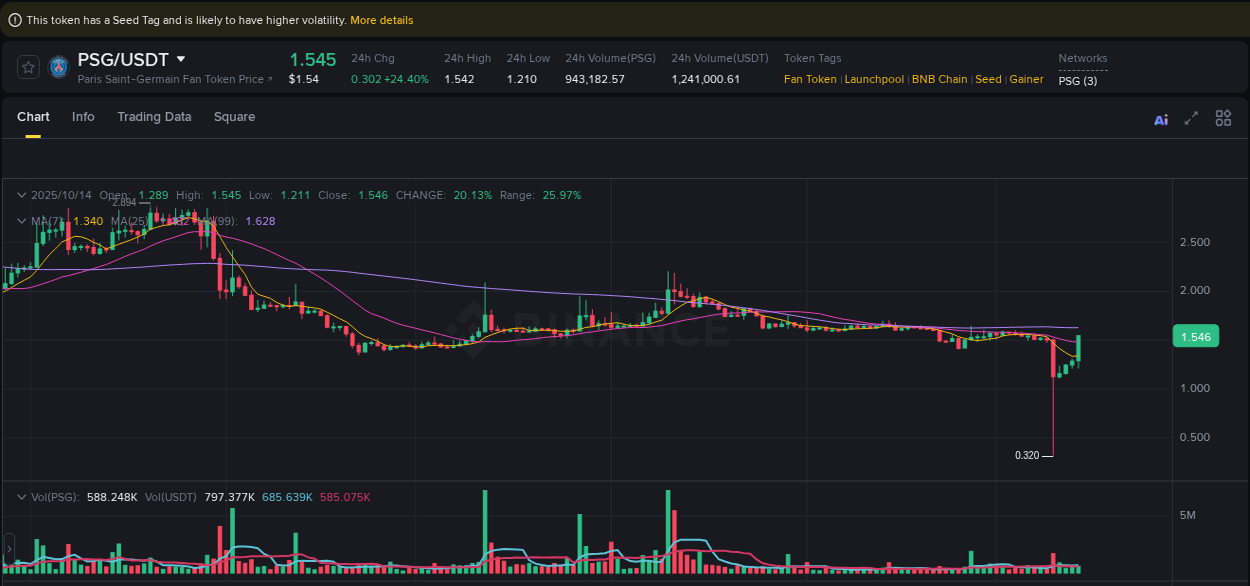This screenshot has width=1250, height=586.
Task: Collapse the Vol(PSG) indicator row
Action: click(x=21, y=496)
